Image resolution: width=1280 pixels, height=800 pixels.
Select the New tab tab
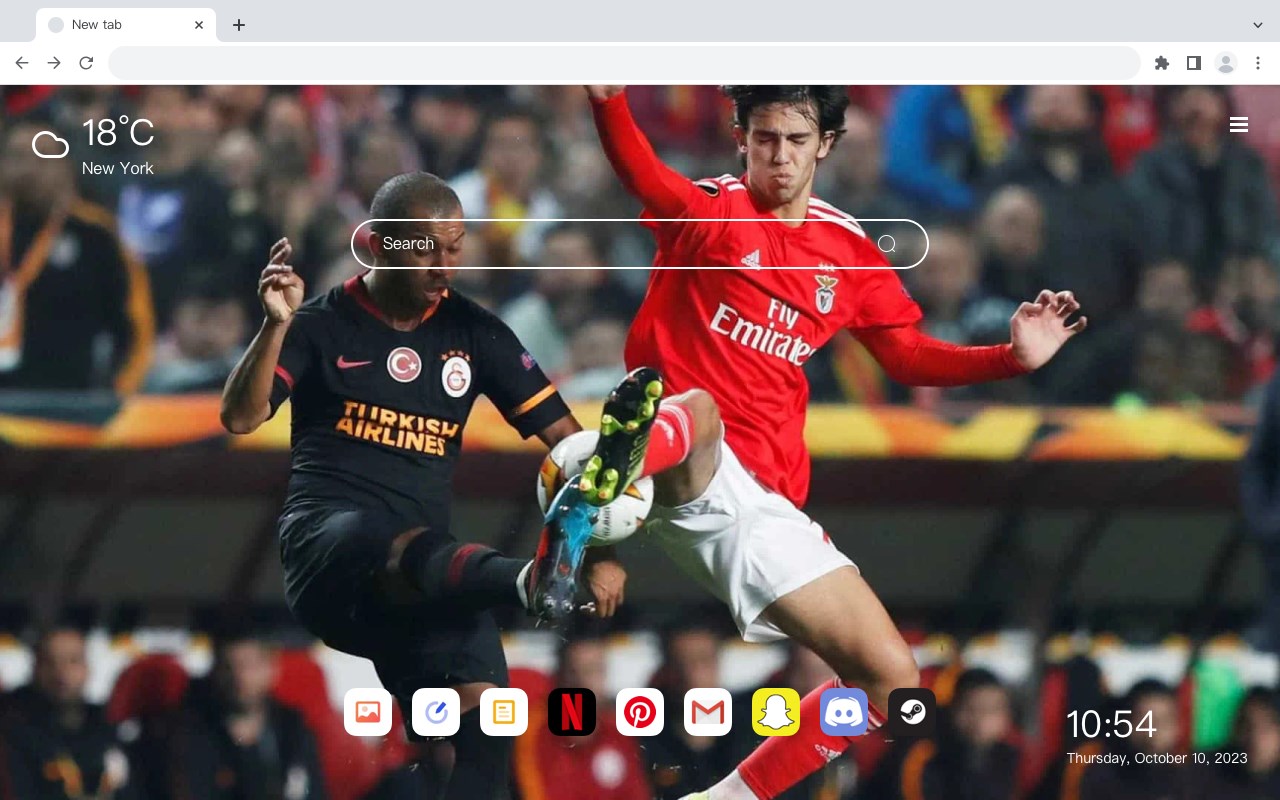[126, 25]
